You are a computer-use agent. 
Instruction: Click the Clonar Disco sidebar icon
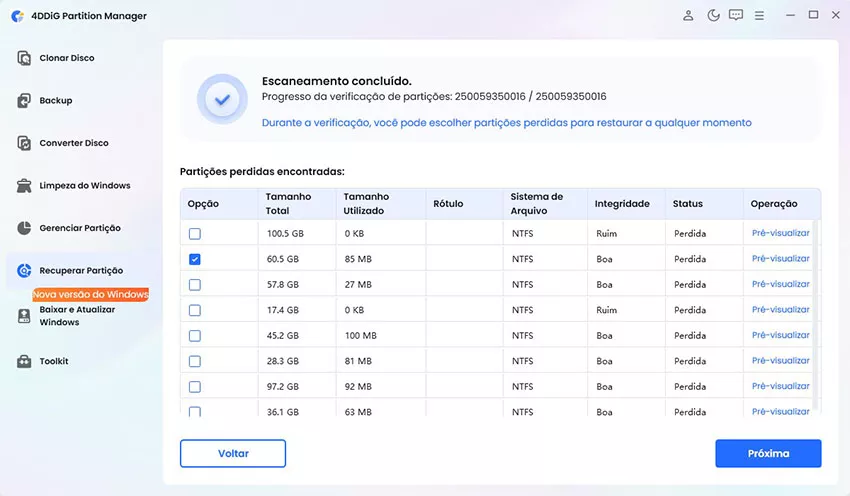[x=24, y=58]
